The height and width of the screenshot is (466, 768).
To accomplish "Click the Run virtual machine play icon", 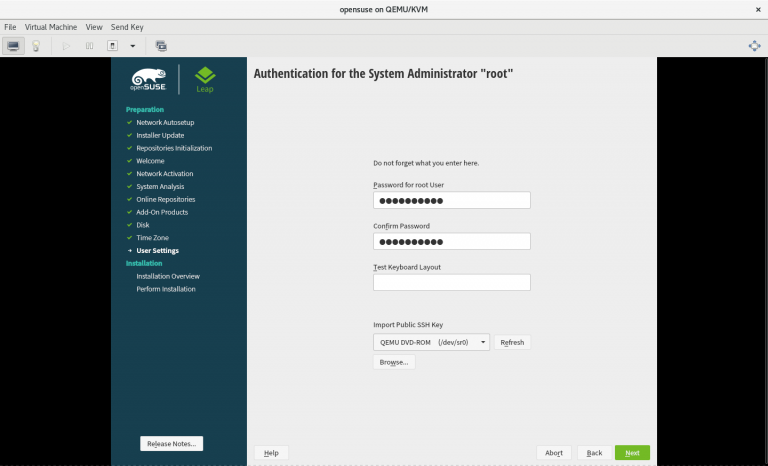I will pos(66,46).
